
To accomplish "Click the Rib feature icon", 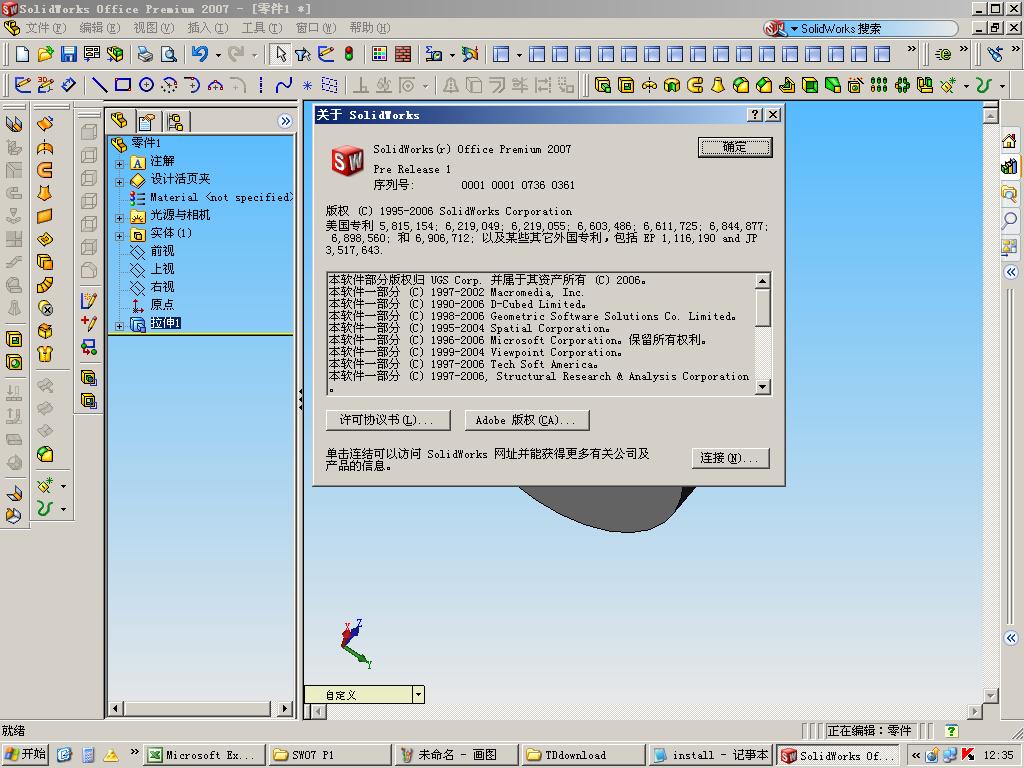I will point(787,85).
